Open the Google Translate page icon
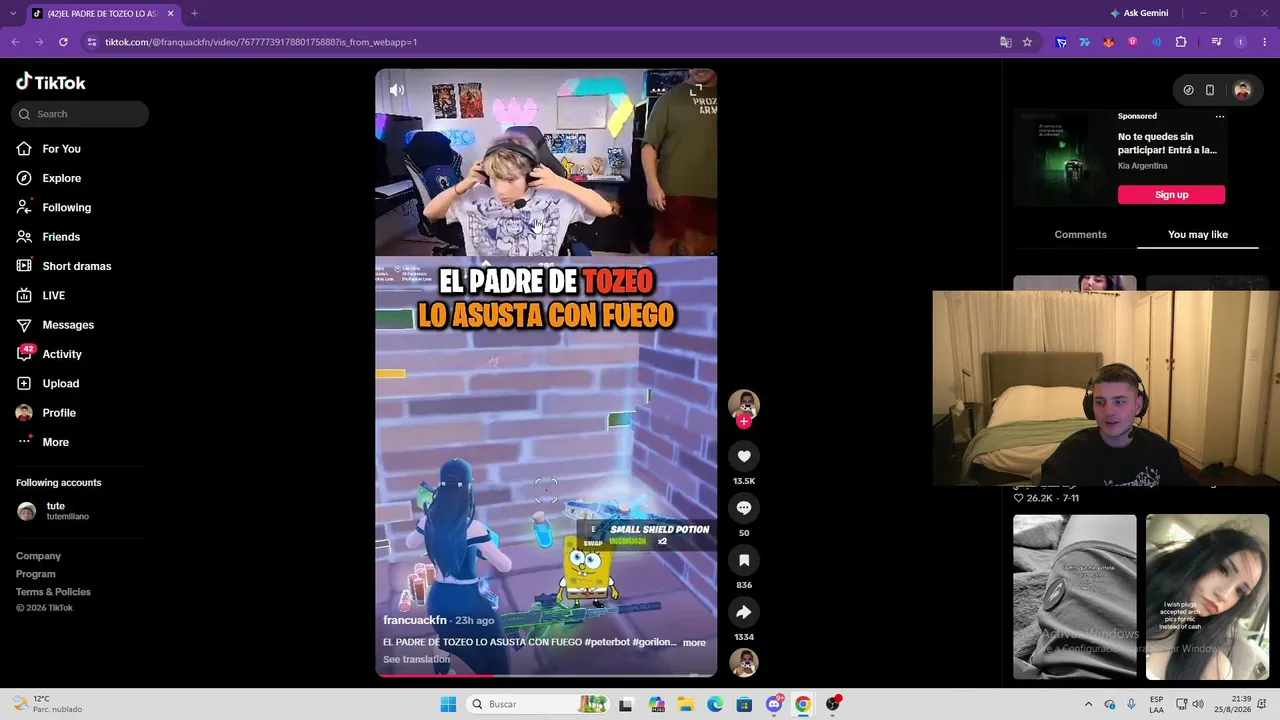This screenshot has width=1280, height=720. point(1006,42)
